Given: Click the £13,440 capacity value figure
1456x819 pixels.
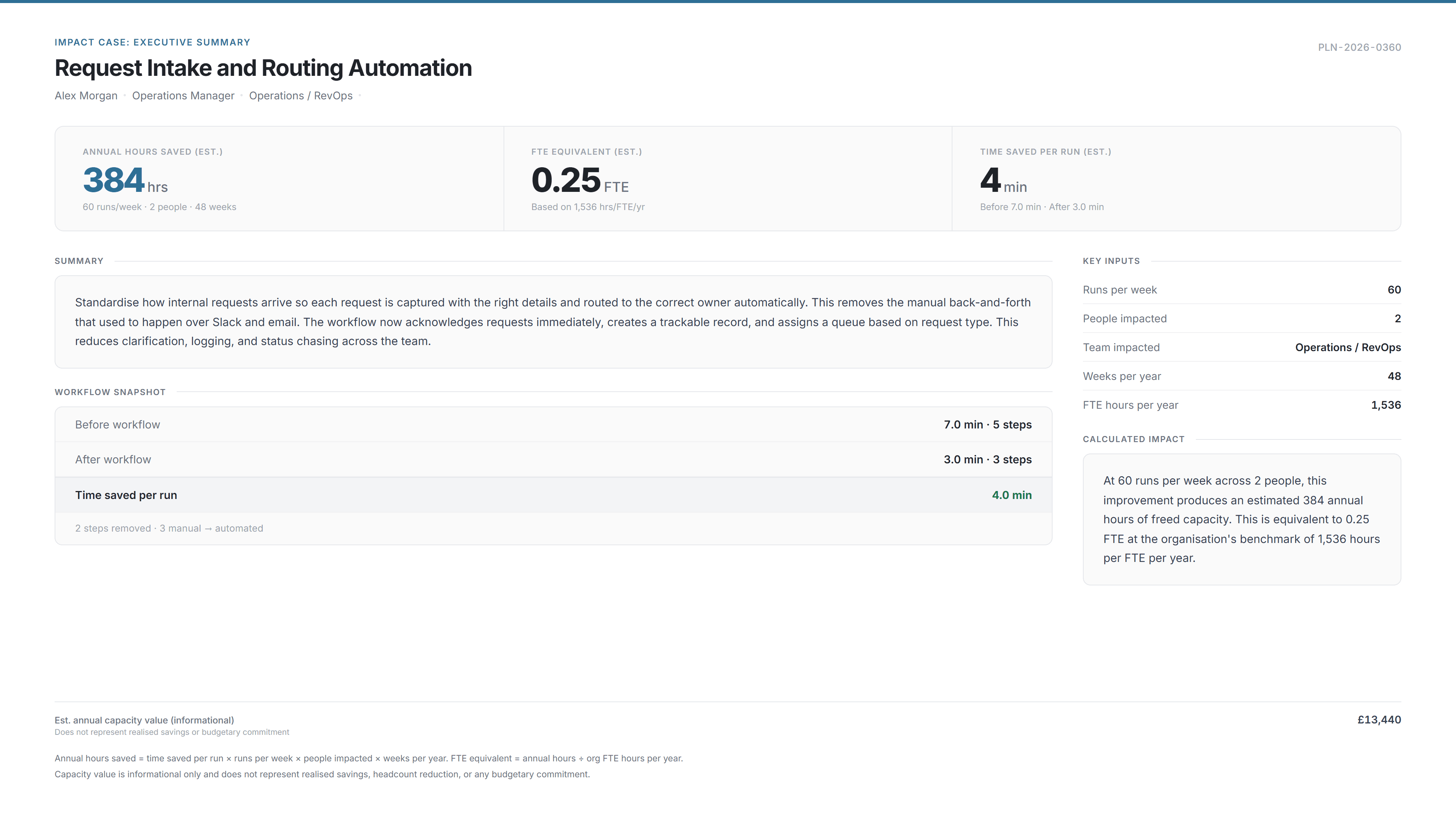Looking at the screenshot, I should point(1379,720).
